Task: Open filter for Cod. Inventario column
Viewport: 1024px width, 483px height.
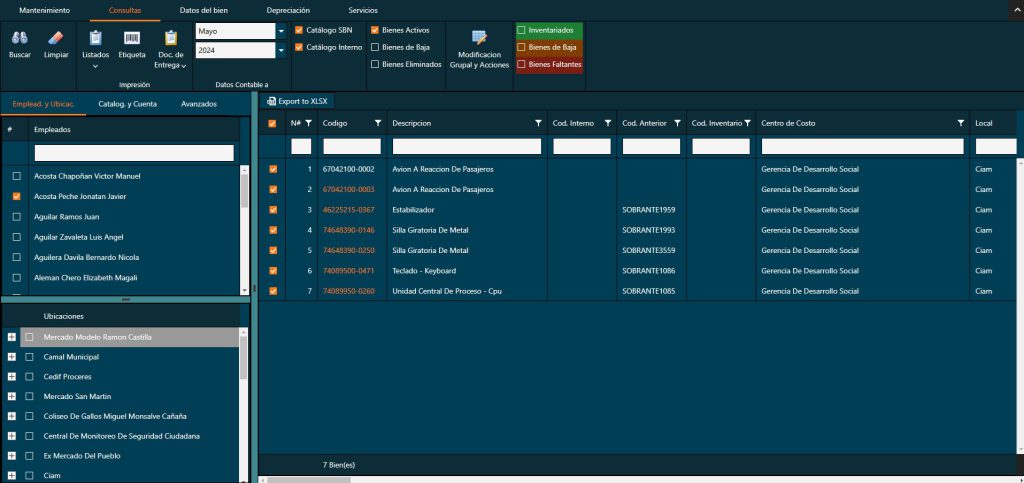Action: point(747,123)
